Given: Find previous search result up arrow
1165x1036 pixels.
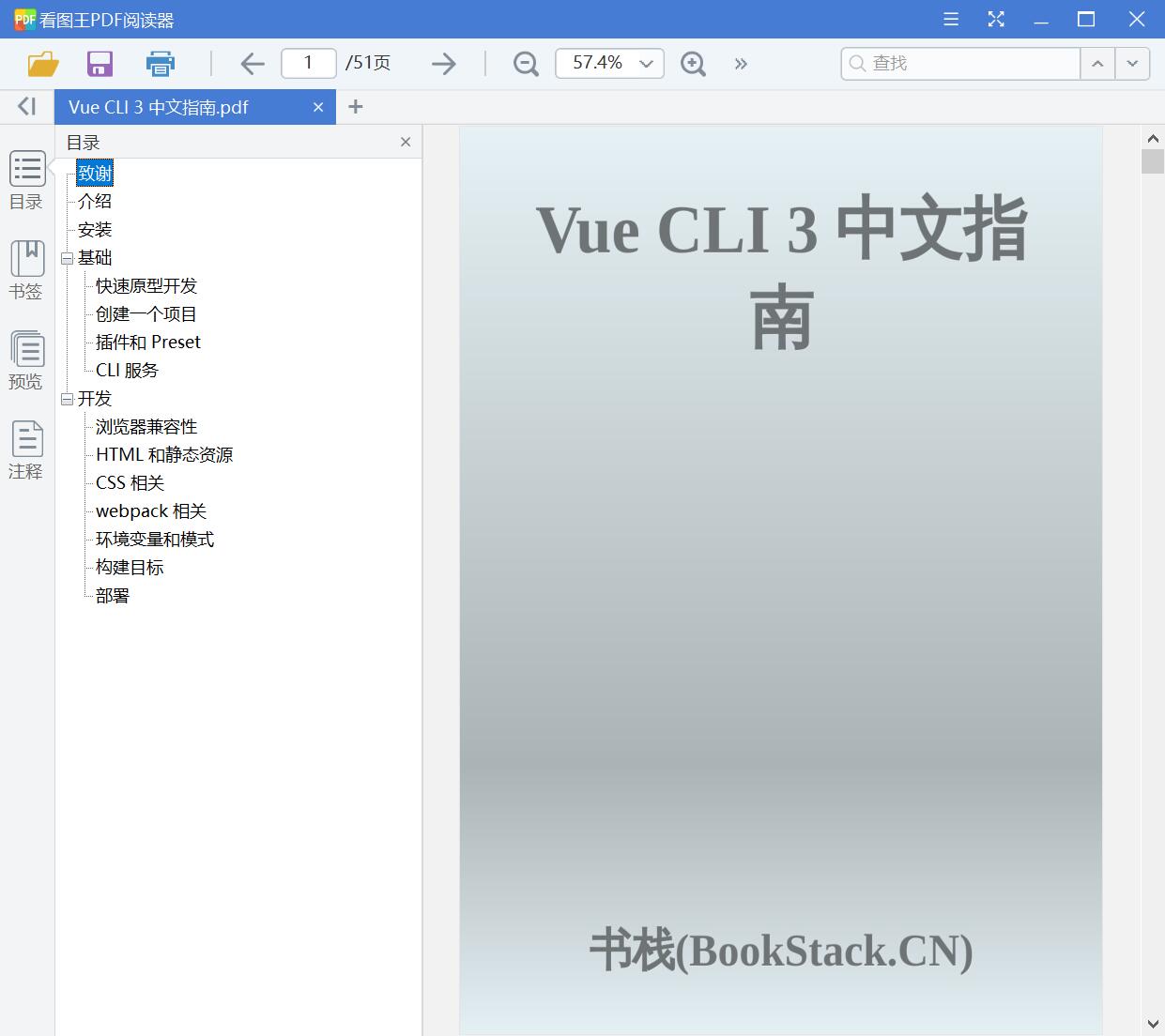Looking at the screenshot, I should [x=1097, y=64].
